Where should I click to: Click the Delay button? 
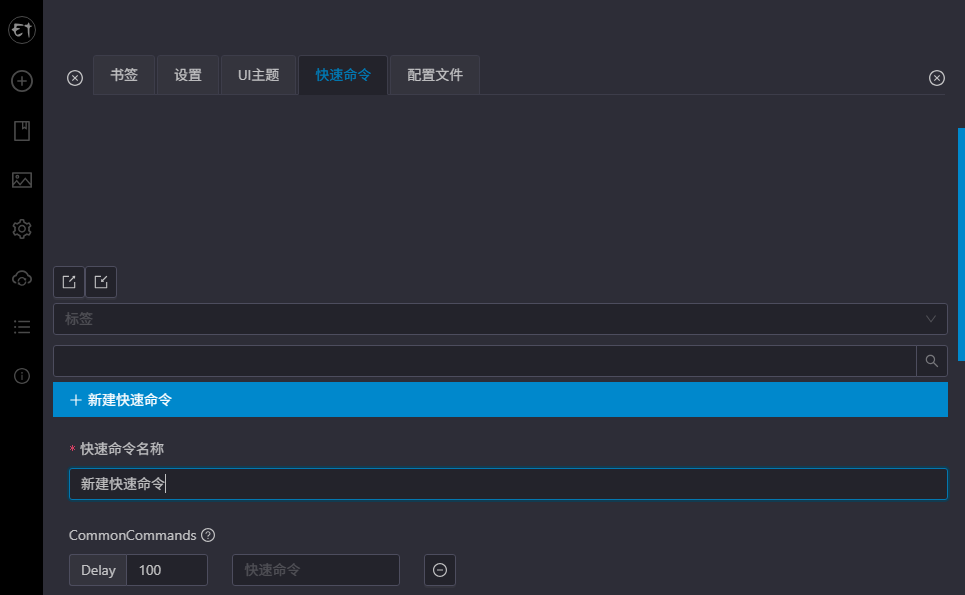(x=97, y=570)
